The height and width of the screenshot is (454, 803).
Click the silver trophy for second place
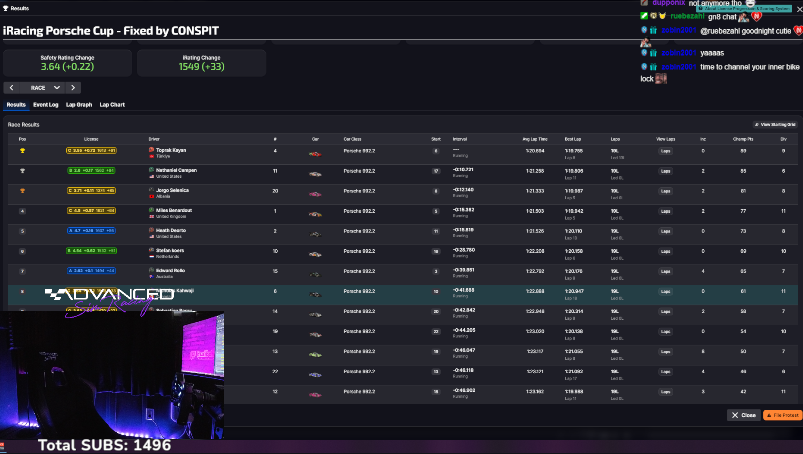pyautogui.click(x=22, y=171)
